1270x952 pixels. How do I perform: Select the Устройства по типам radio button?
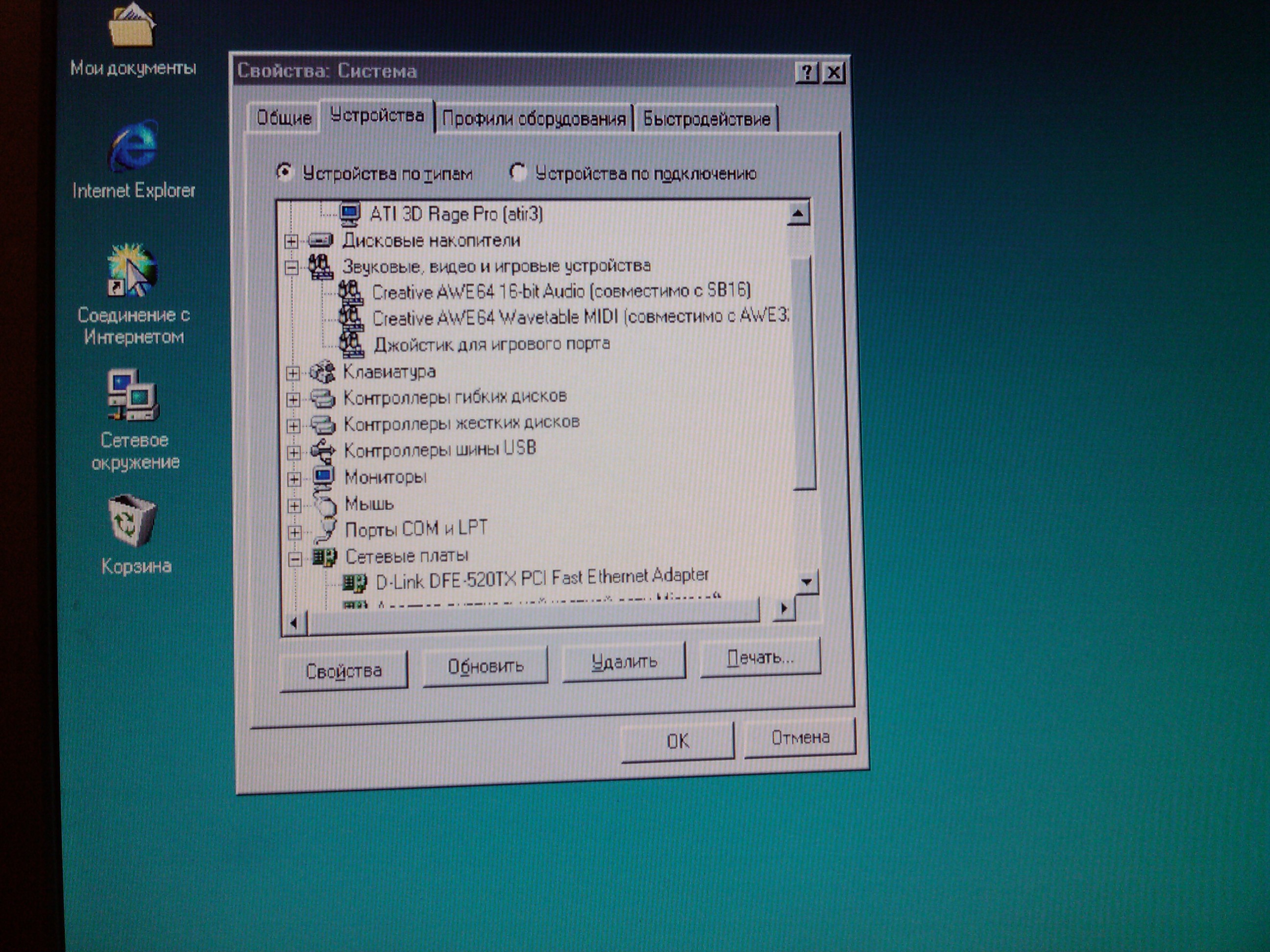click(284, 172)
